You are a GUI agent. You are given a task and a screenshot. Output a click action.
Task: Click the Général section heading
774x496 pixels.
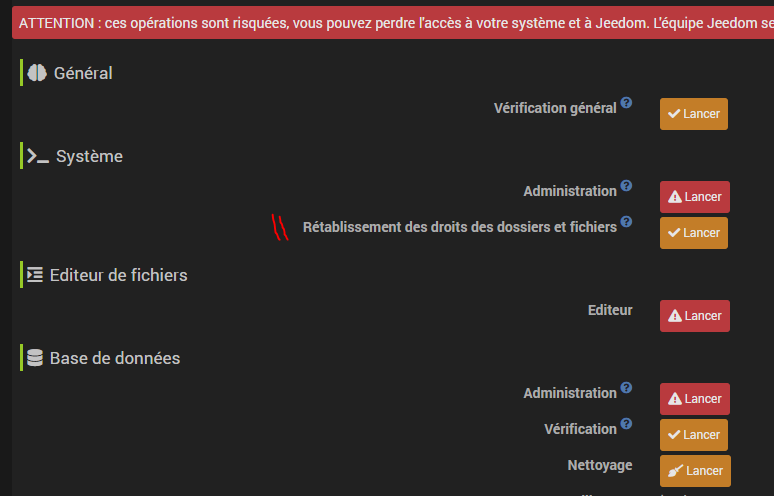(83, 73)
